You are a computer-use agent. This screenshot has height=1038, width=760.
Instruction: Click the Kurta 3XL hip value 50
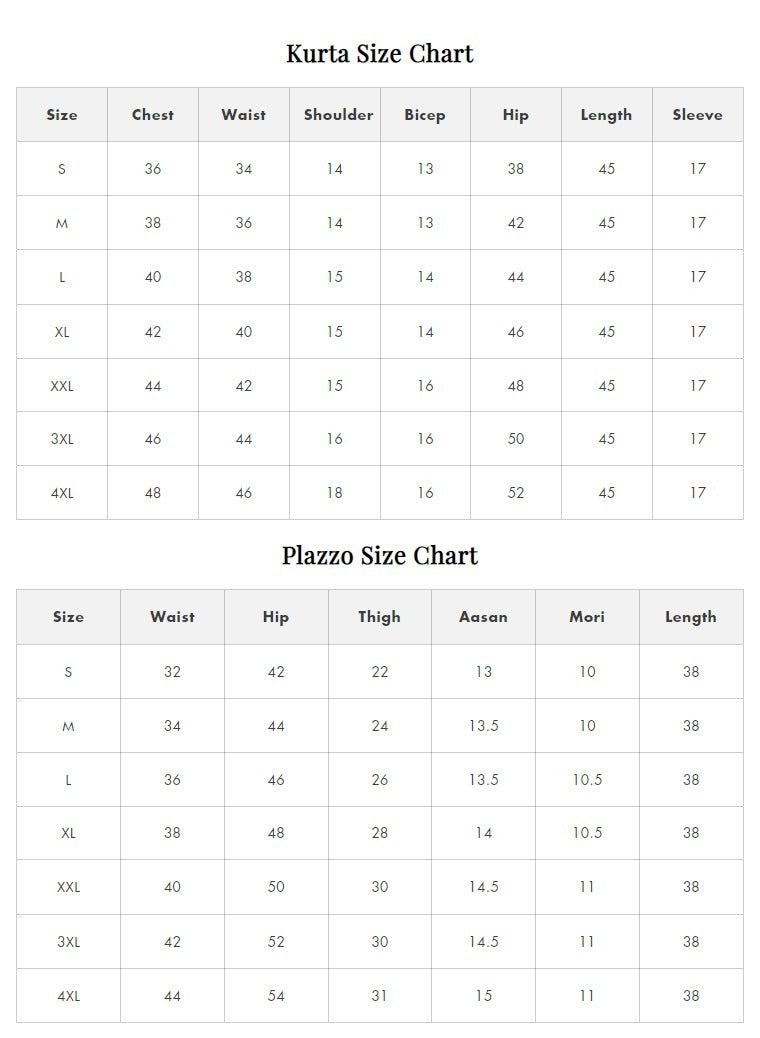pos(515,439)
